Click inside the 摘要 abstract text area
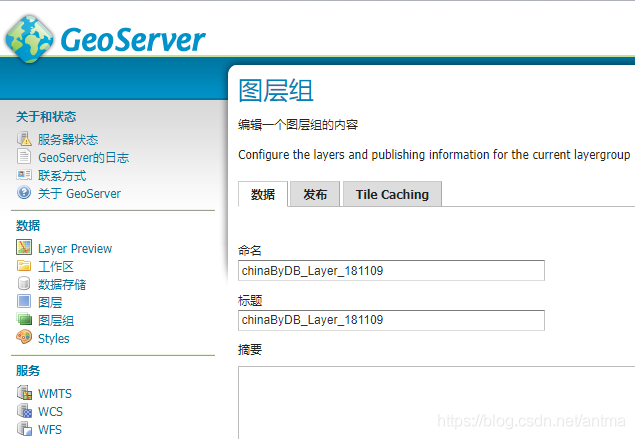 coord(436,400)
